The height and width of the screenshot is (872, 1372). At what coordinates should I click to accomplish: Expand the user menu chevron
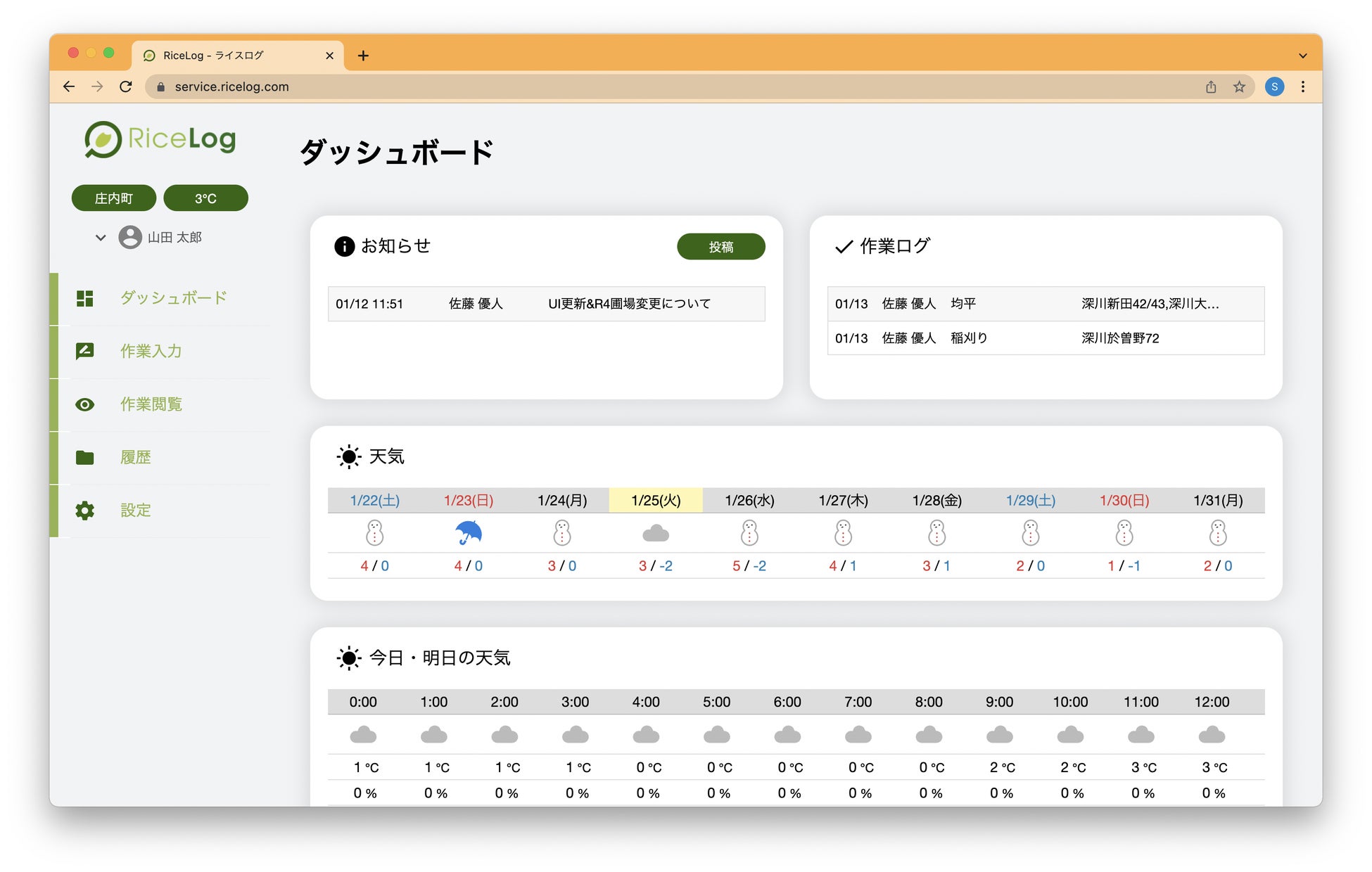click(x=101, y=238)
